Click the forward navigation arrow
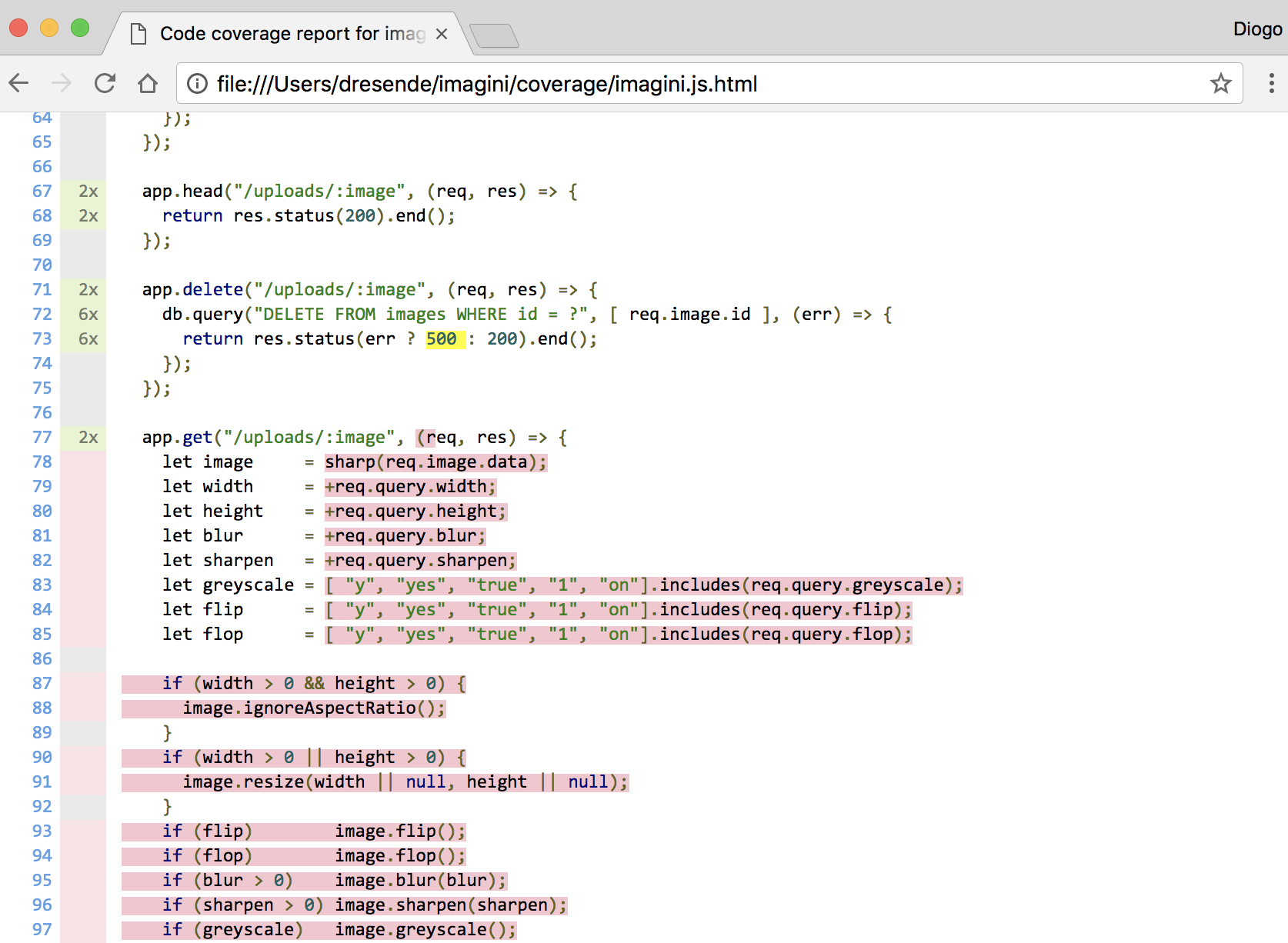 pyautogui.click(x=62, y=83)
